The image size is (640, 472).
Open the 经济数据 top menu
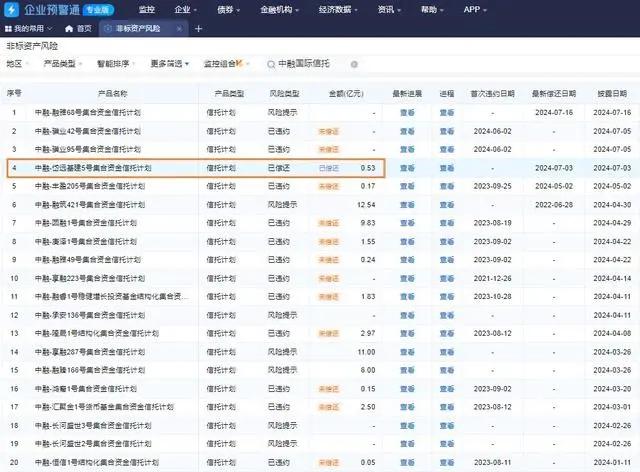338,9
